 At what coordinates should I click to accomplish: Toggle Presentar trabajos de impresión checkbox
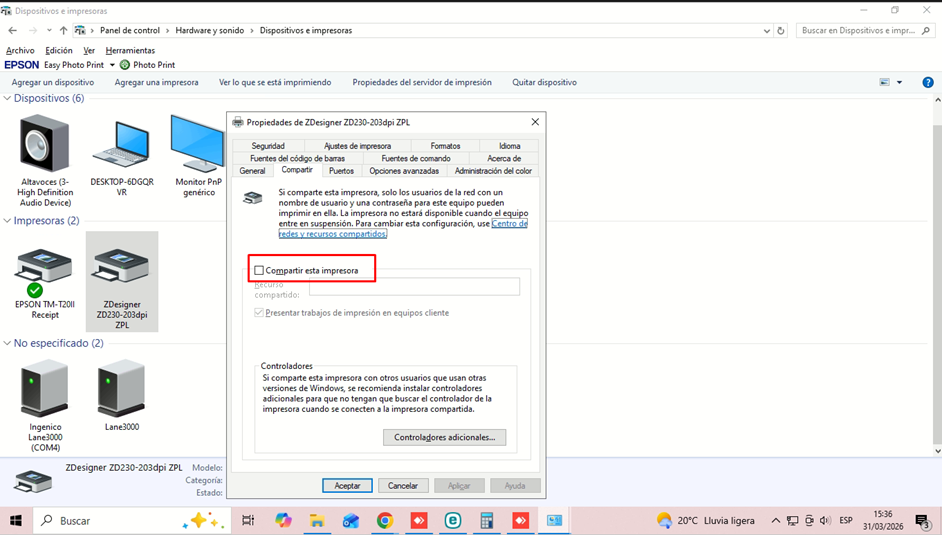(x=260, y=313)
